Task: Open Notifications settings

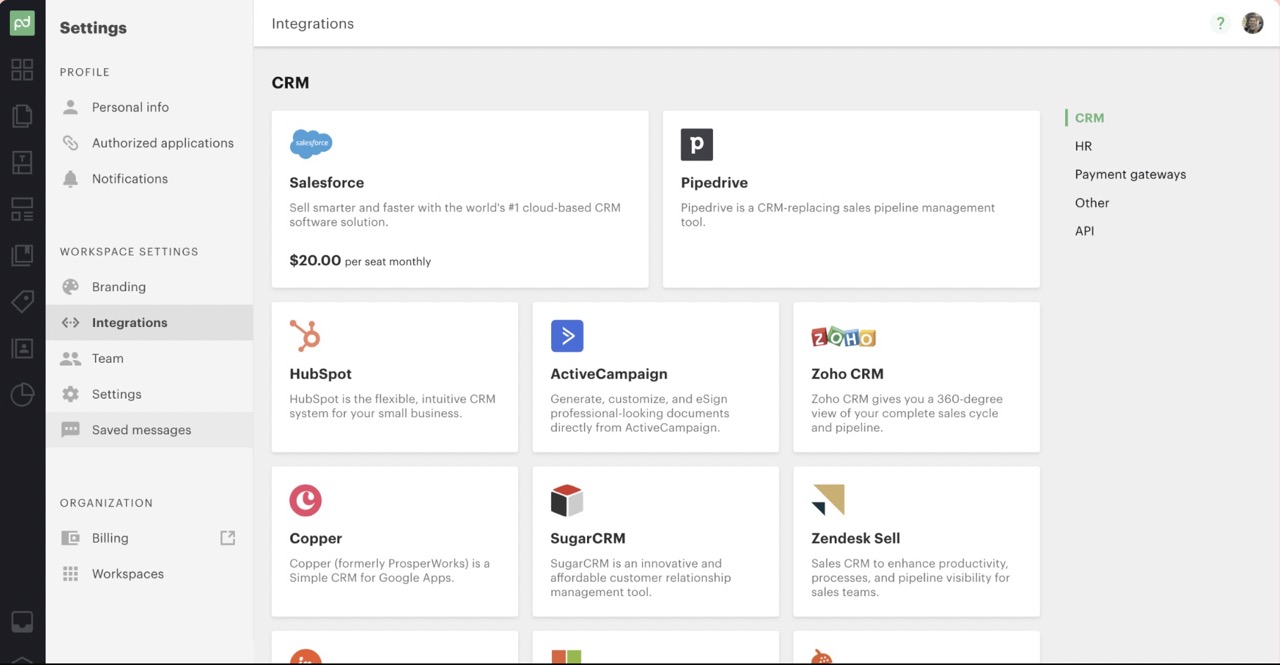Action: (x=149, y=179)
